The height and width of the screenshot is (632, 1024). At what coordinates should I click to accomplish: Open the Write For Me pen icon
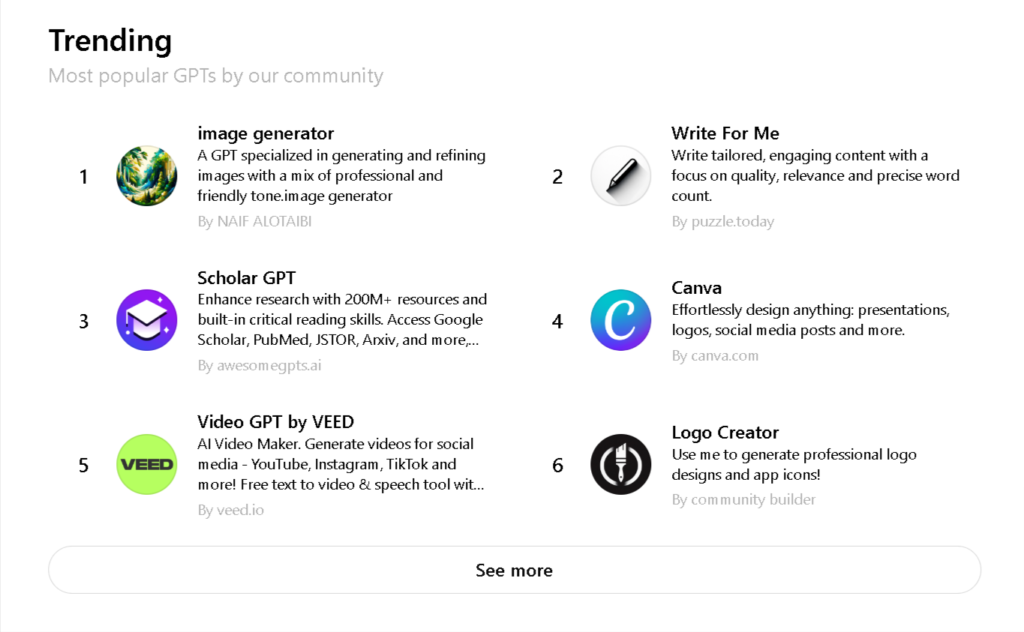click(620, 176)
